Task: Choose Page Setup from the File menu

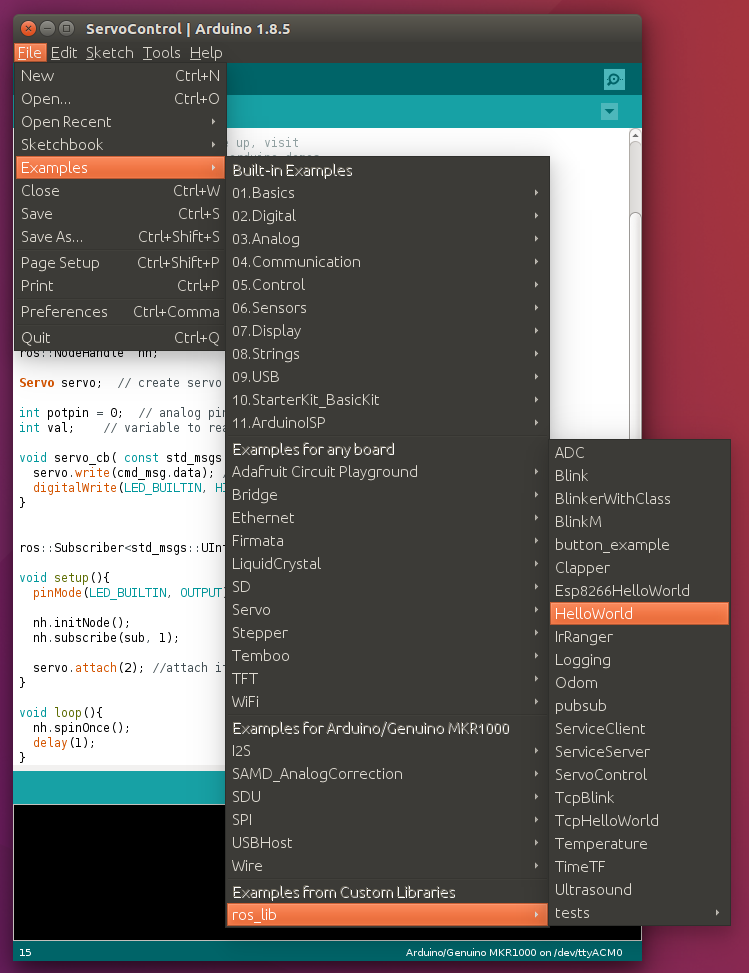Action: point(120,262)
